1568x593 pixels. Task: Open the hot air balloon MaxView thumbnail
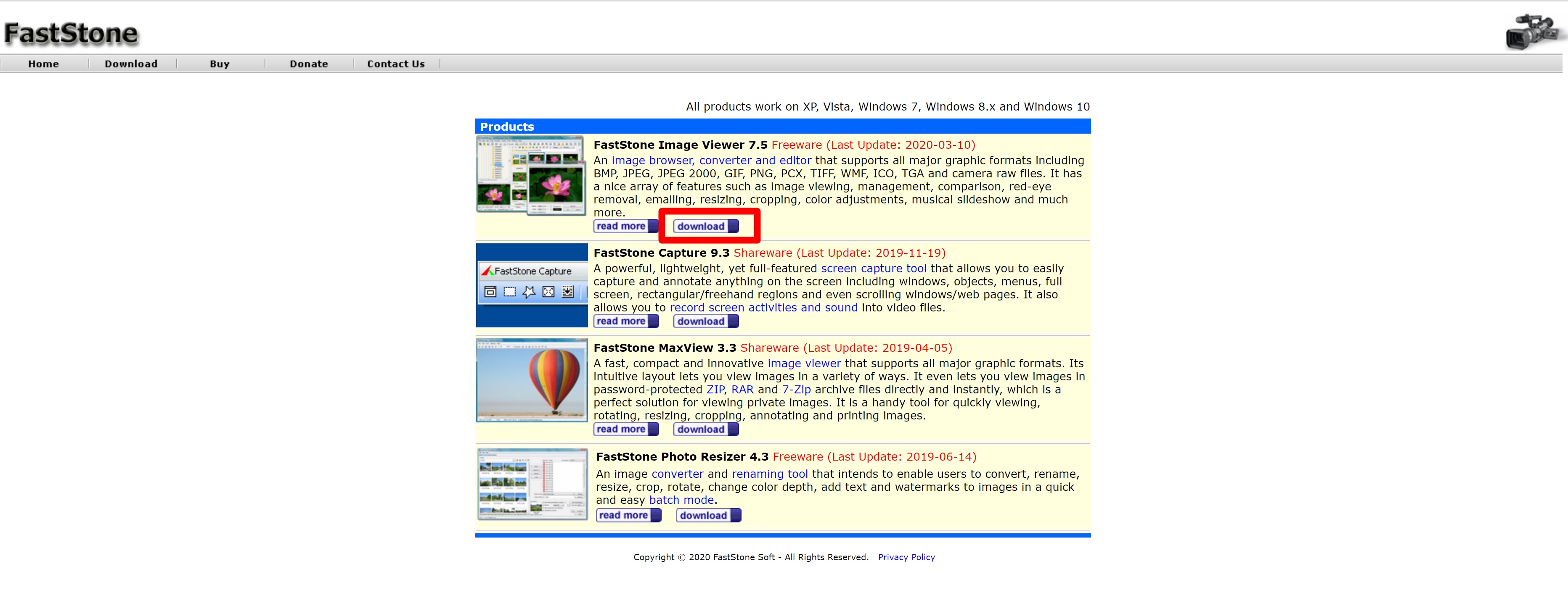531,380
